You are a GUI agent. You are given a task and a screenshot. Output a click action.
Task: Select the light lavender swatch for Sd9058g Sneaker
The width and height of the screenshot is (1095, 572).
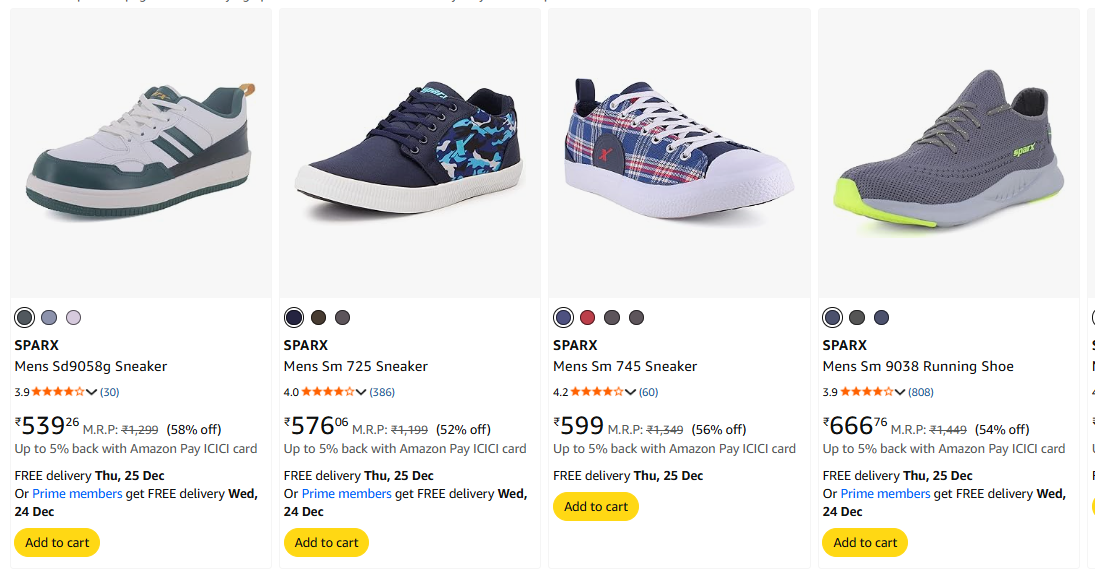tap(73, 318)
